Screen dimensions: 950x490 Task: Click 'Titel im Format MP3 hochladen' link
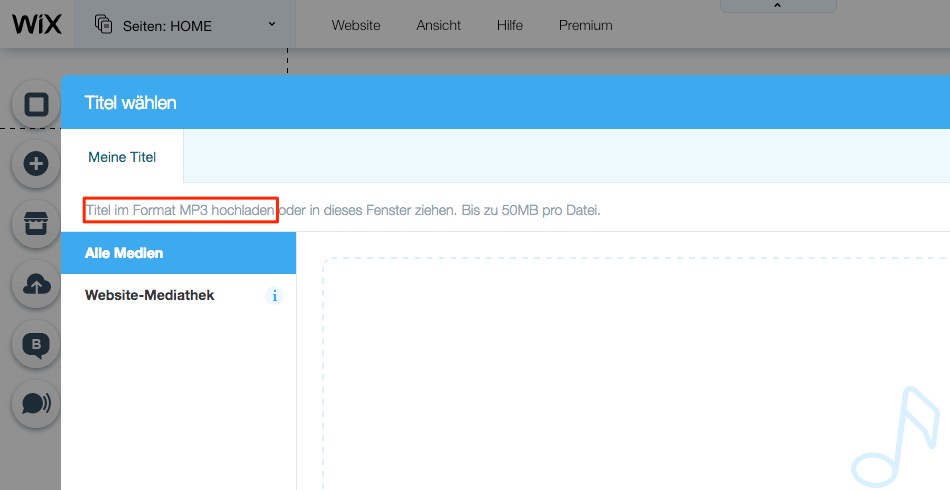180,211
